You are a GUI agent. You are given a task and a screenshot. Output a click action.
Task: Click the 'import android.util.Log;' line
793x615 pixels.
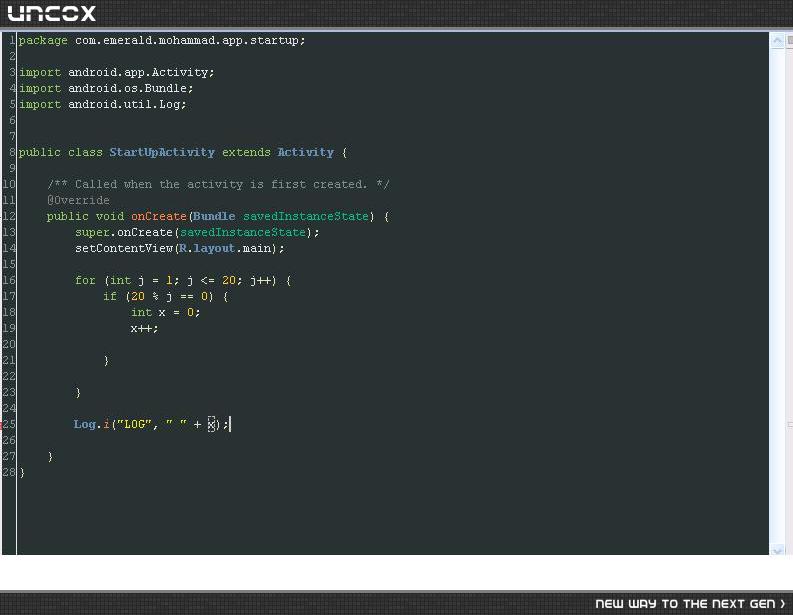(103, 105)
